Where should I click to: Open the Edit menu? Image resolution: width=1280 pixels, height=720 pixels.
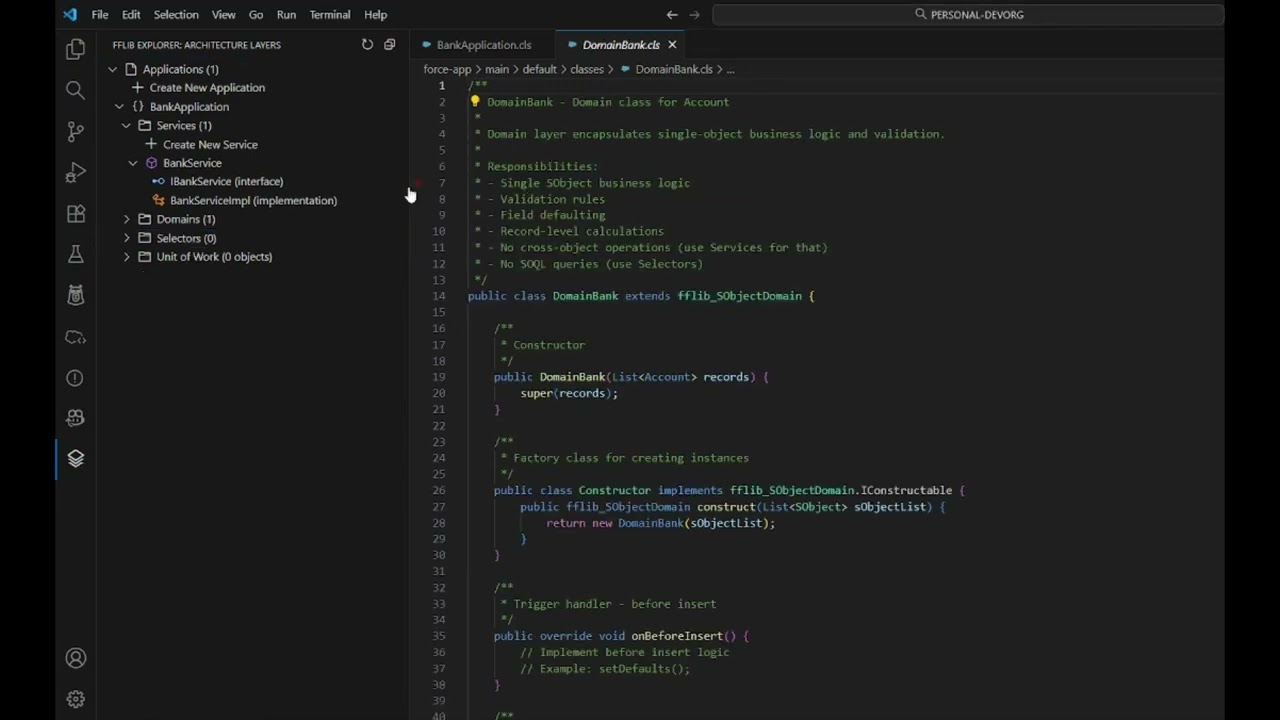click(x=131, y=15)
